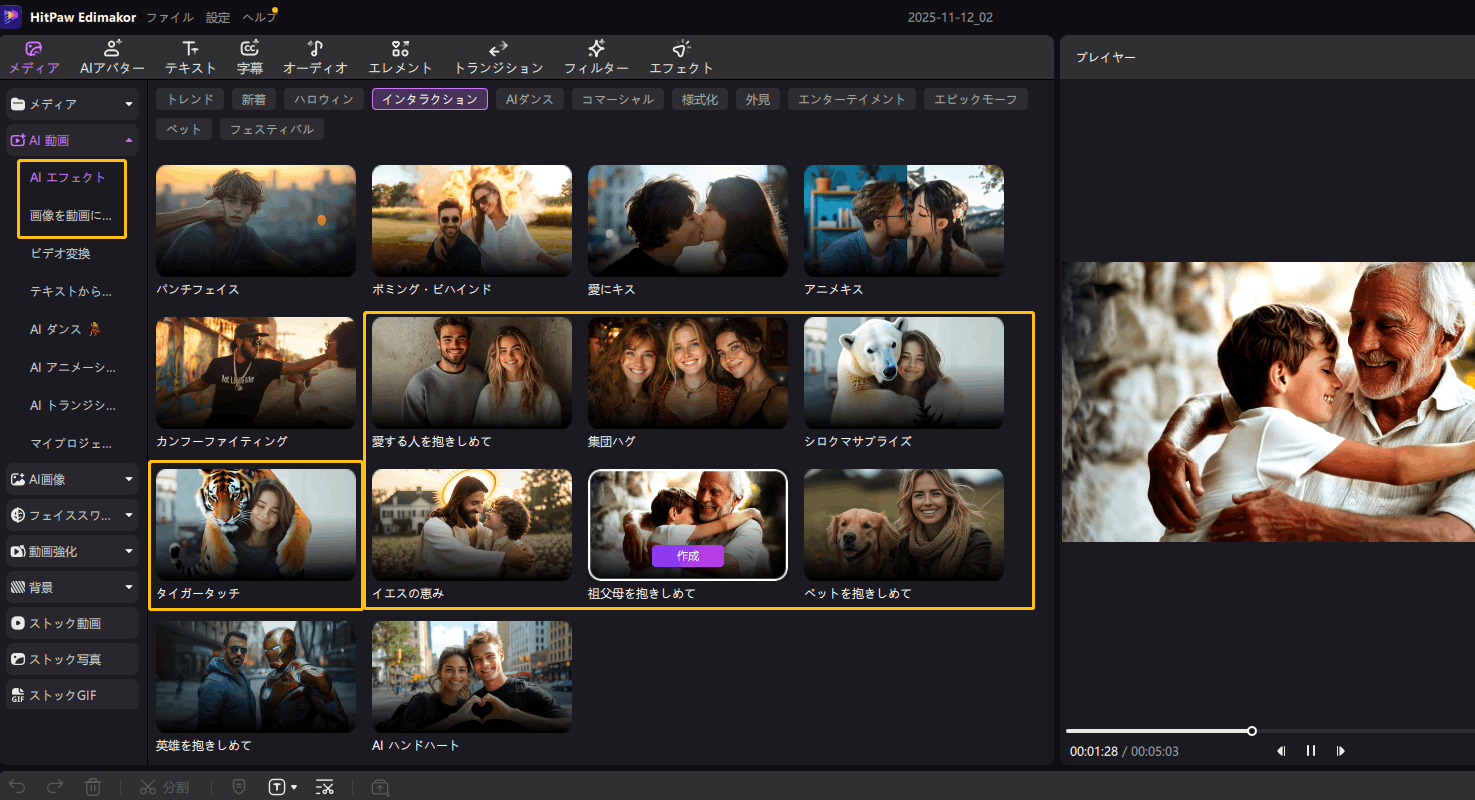Screen dimensions: 1475x800
Task: Expand the メディア sidebar section
Action: (x=128, y=104)
